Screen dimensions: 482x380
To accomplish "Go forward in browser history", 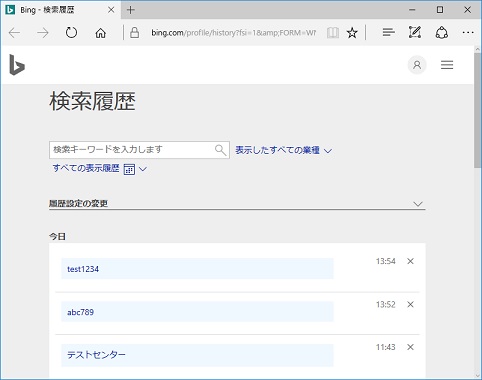I will [43, 33].
